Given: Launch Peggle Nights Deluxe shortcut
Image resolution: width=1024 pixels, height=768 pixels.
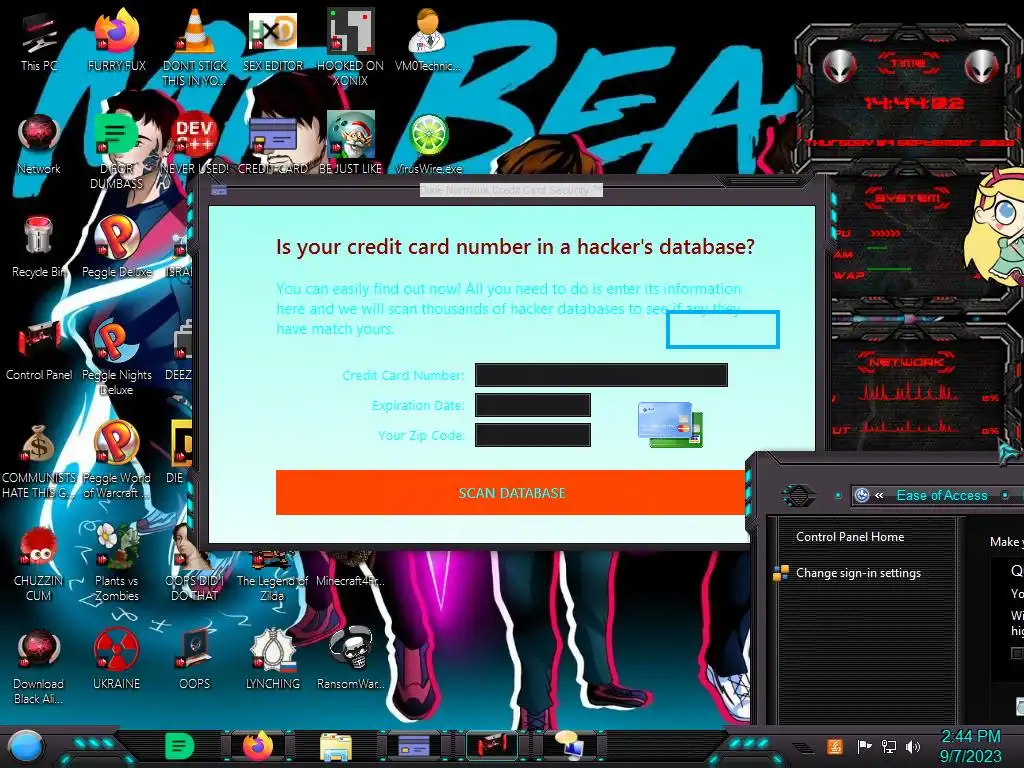Looking at the screenshot, I should coord(116,357).
